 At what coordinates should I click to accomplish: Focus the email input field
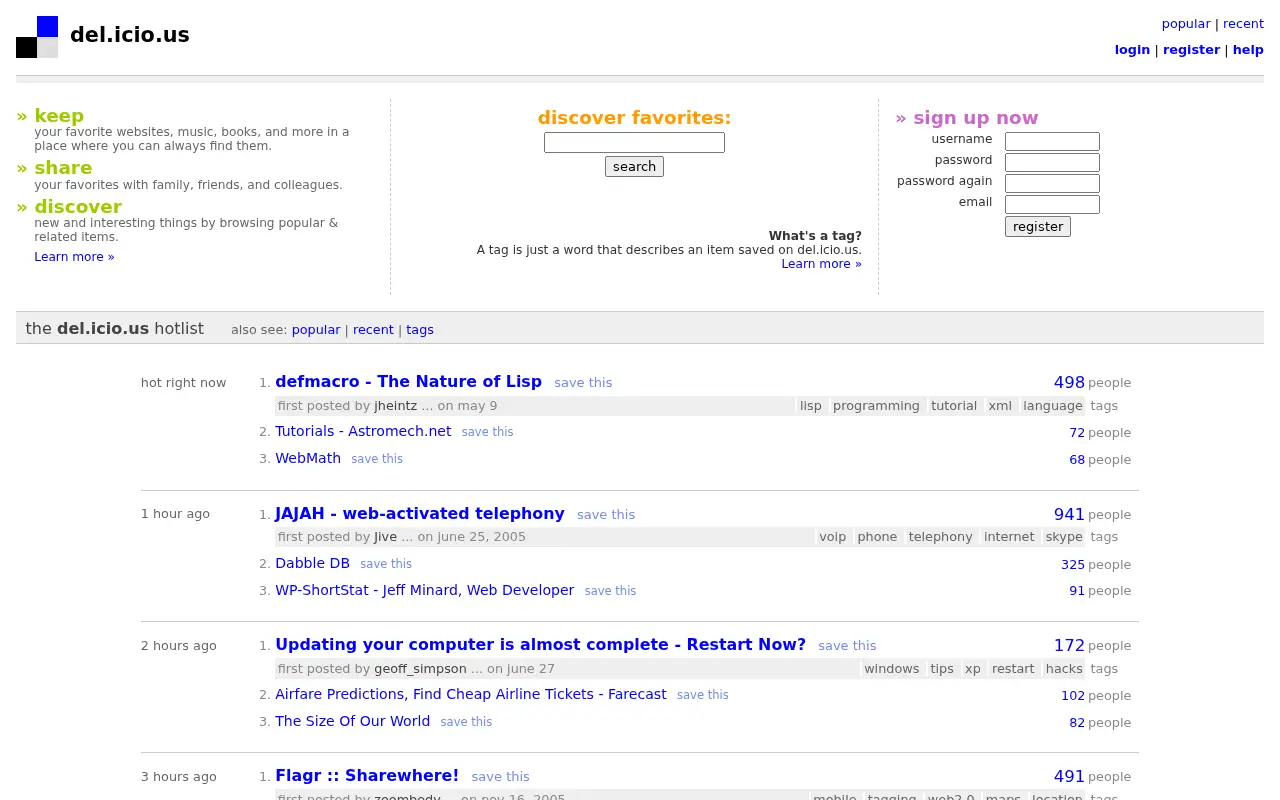(x=1052, y=204)
